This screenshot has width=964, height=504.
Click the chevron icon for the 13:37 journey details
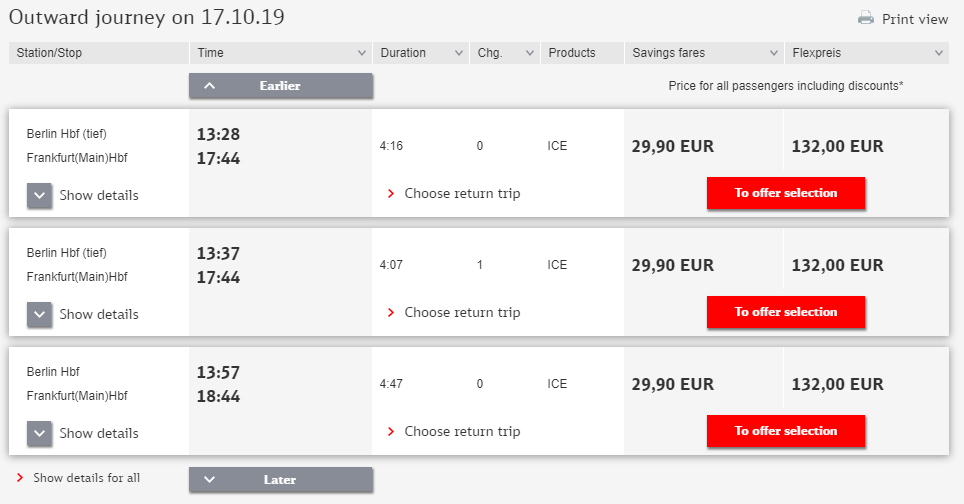pos(40,314)
